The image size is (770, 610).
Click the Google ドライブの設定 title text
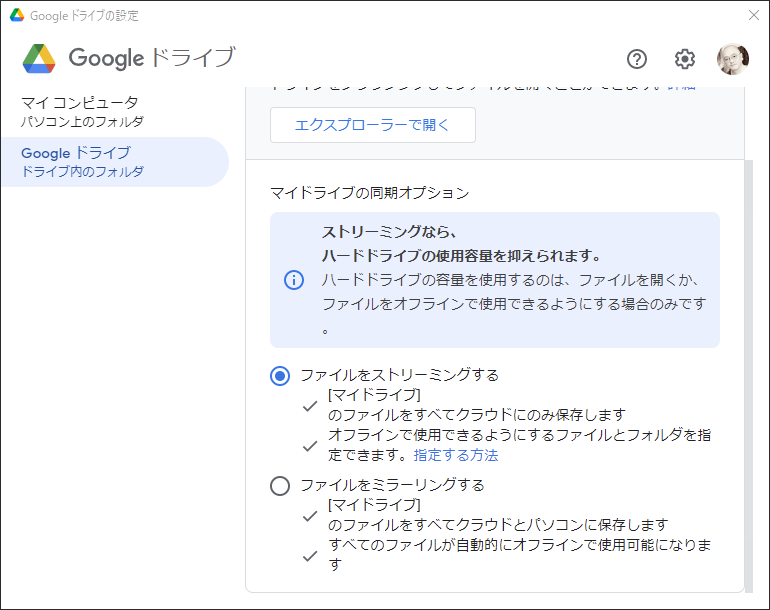[84, 16]
